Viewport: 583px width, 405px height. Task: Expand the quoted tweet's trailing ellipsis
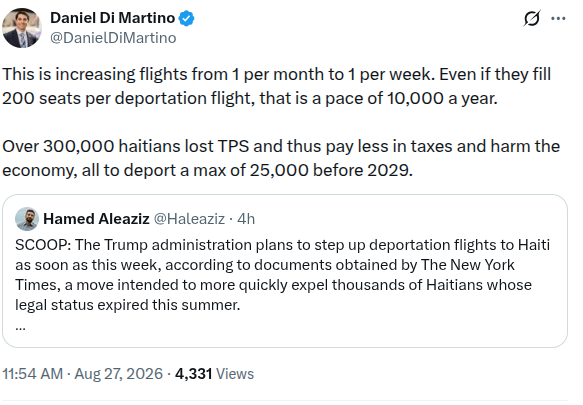point(20,327)
